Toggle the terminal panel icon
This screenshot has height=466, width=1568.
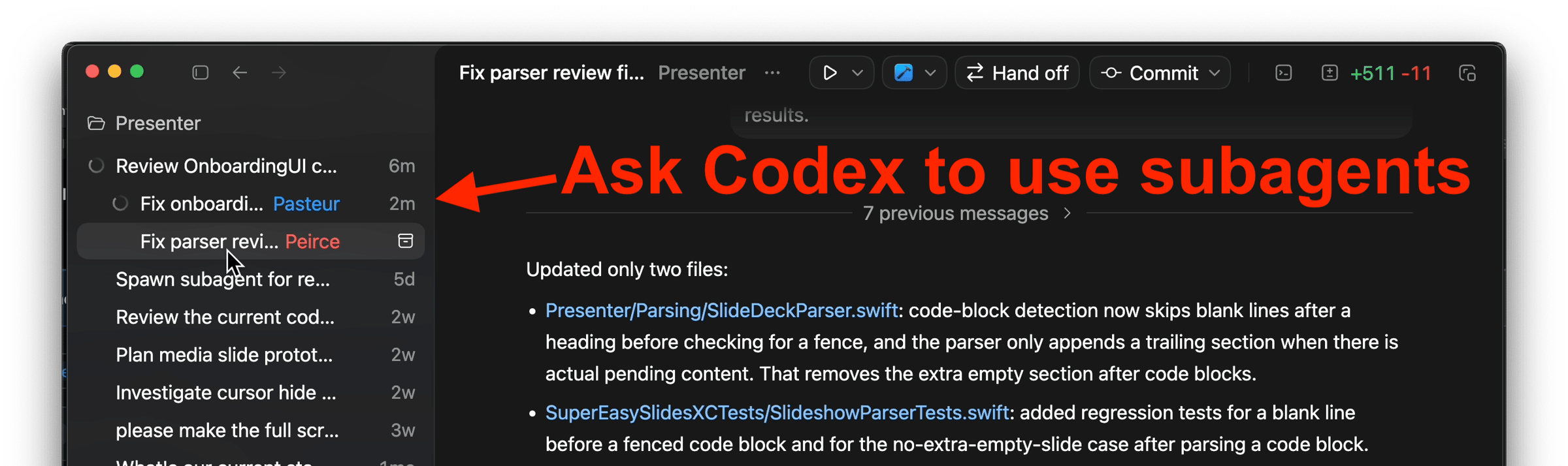1284,72
